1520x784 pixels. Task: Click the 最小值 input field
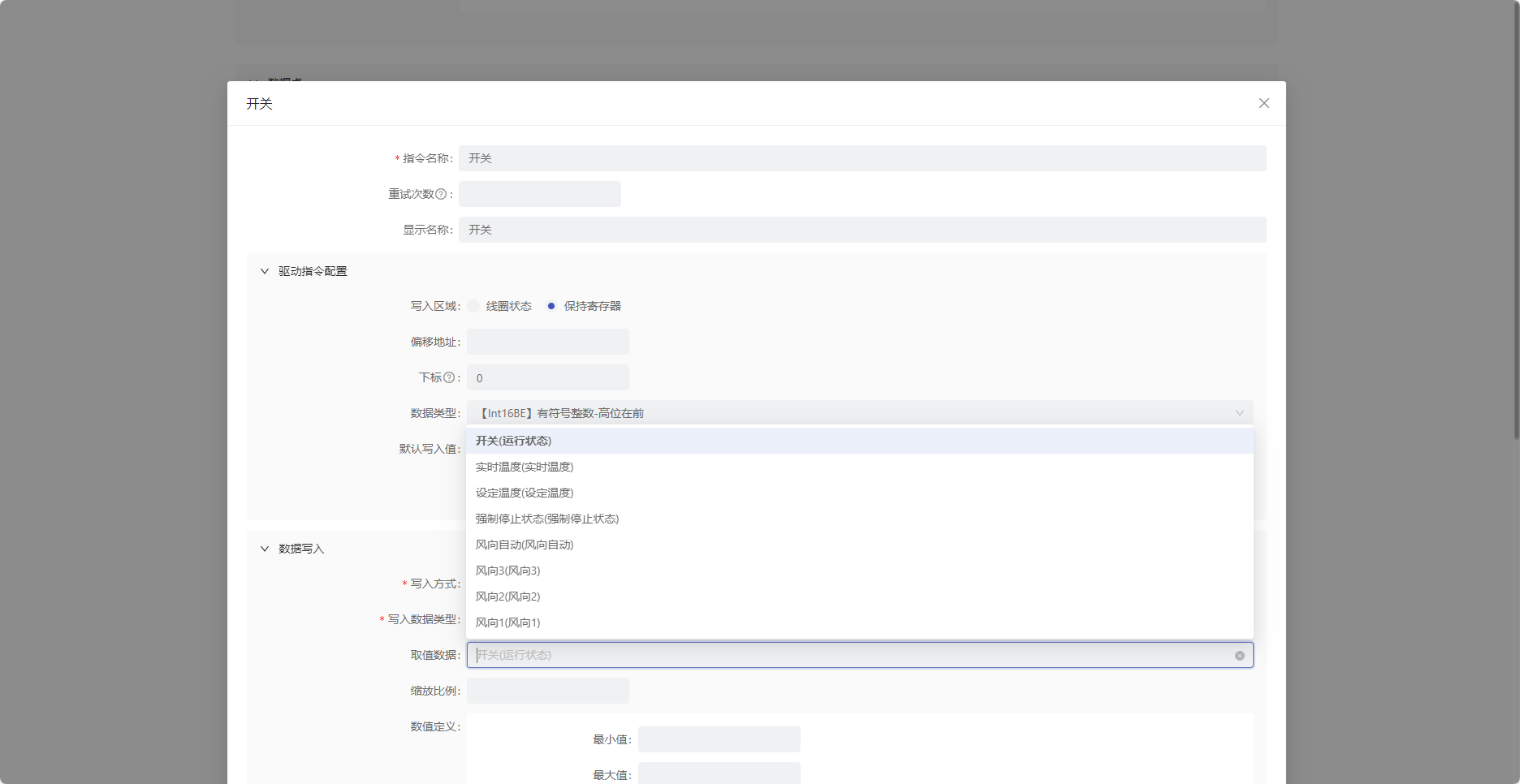pyautogui.click(x=719, y=739)
